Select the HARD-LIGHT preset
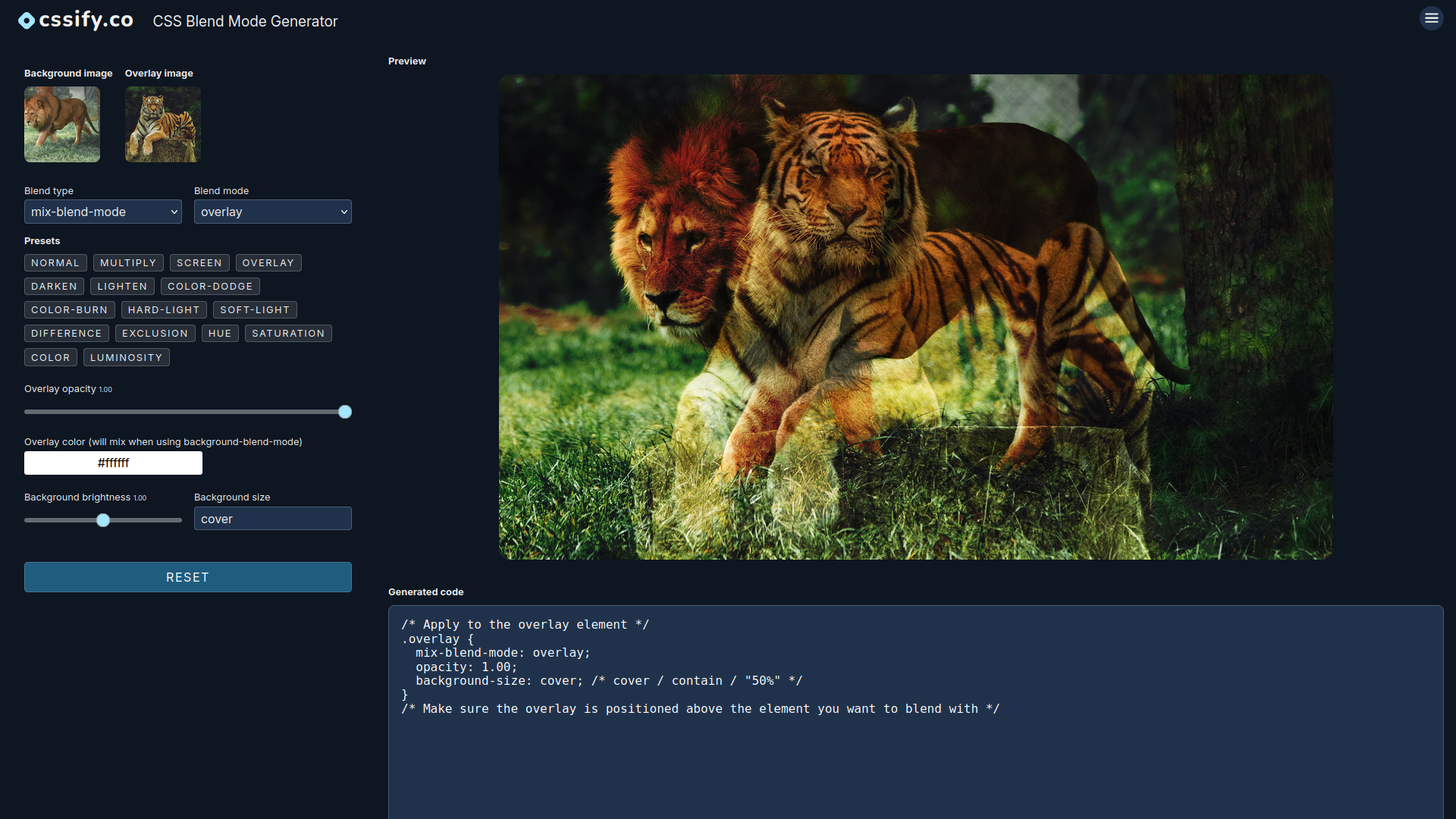Image resolution: width=1456 pixels, height=819 pixels. point(164,309)
